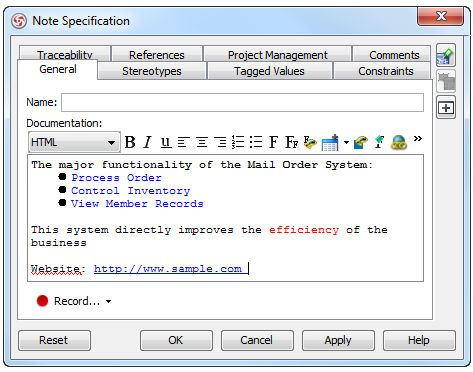Click the red word 'efficiency'
The height and width of the screenshot is (372, 473).
coord(304,230)
